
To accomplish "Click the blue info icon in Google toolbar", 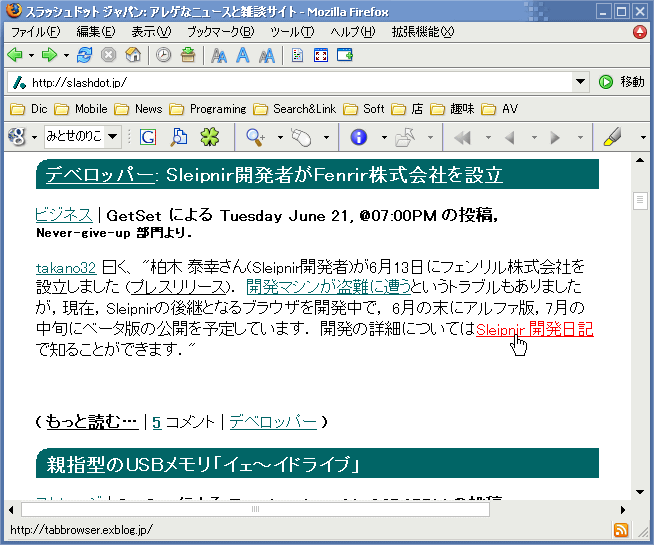I will pyautogui.click(x=359, y=137).
